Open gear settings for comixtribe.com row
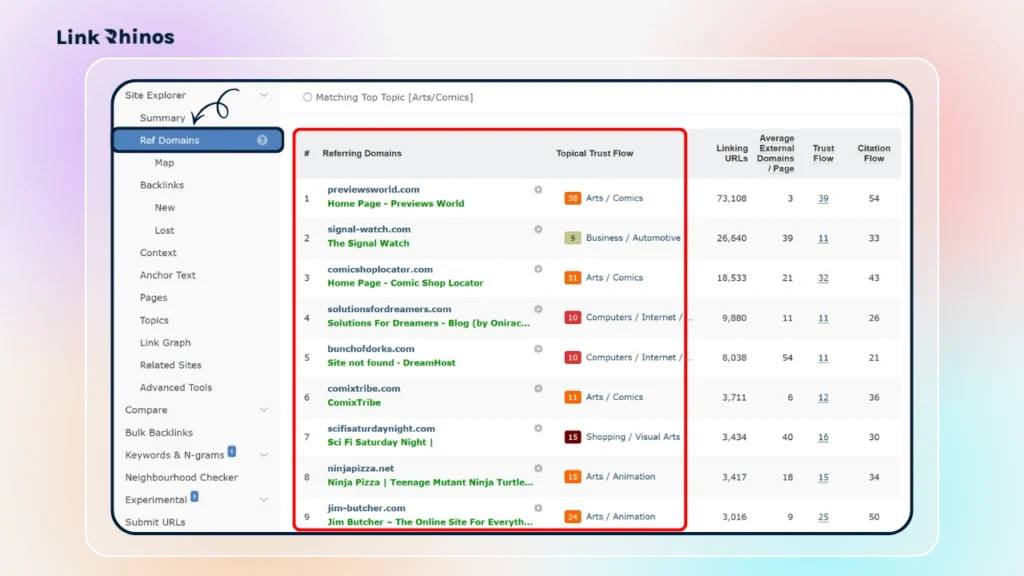This screenshot has width=1024, height=576. coord(538,389)
